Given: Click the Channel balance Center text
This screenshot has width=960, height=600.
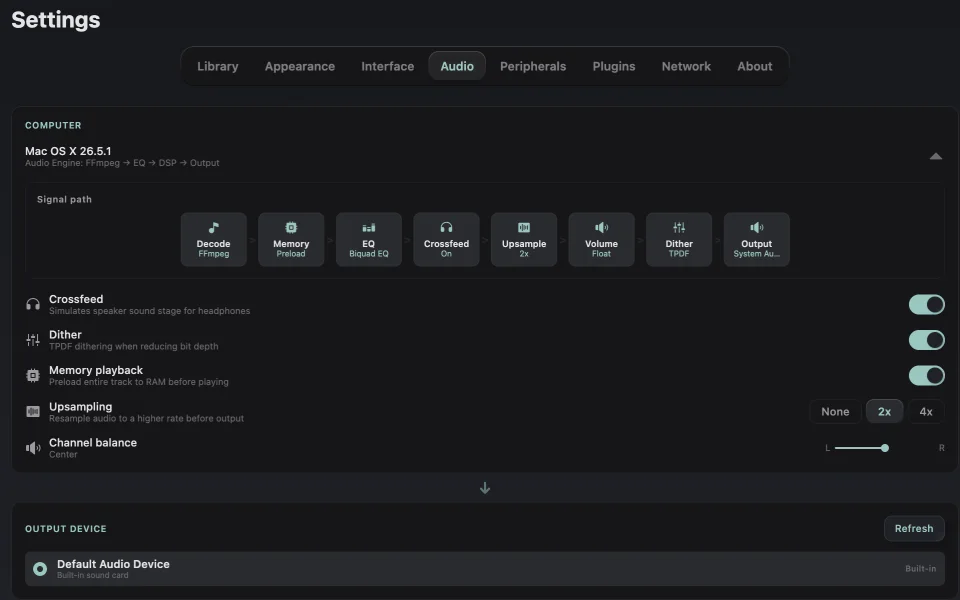Looking at the screenshot, I should (x=63, y=454).
